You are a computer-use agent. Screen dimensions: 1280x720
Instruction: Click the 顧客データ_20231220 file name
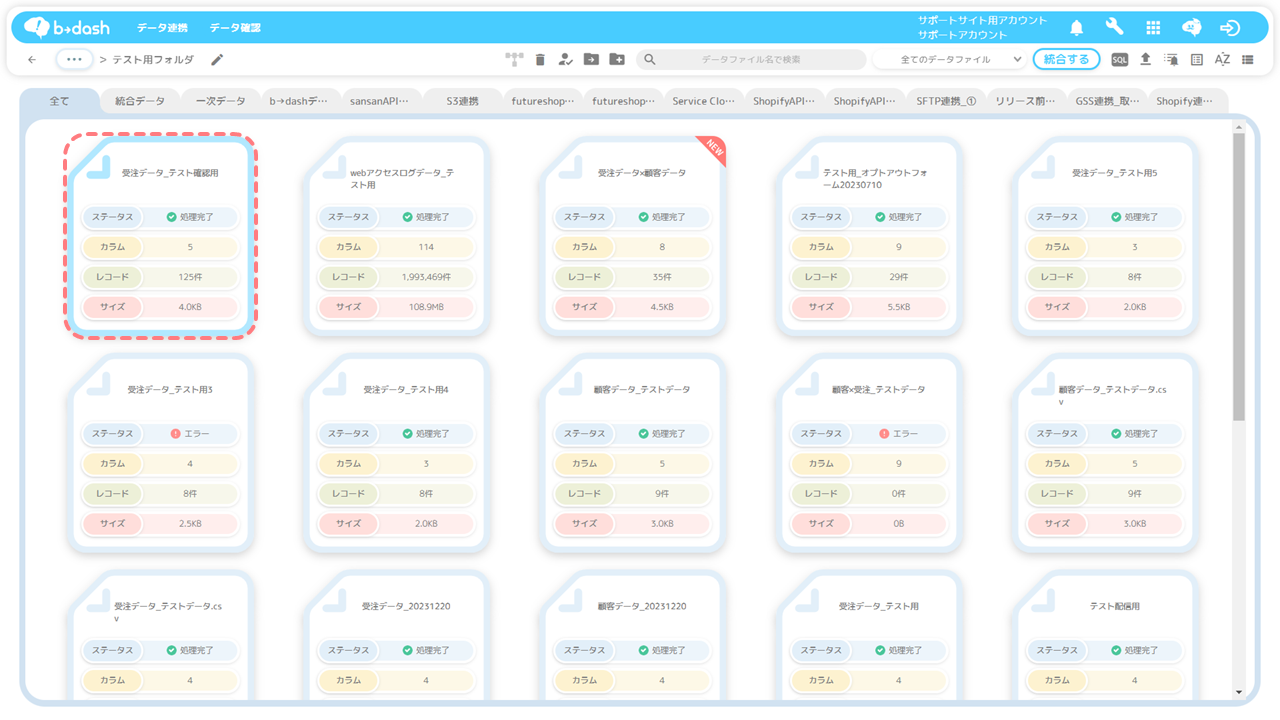[642, 606]
